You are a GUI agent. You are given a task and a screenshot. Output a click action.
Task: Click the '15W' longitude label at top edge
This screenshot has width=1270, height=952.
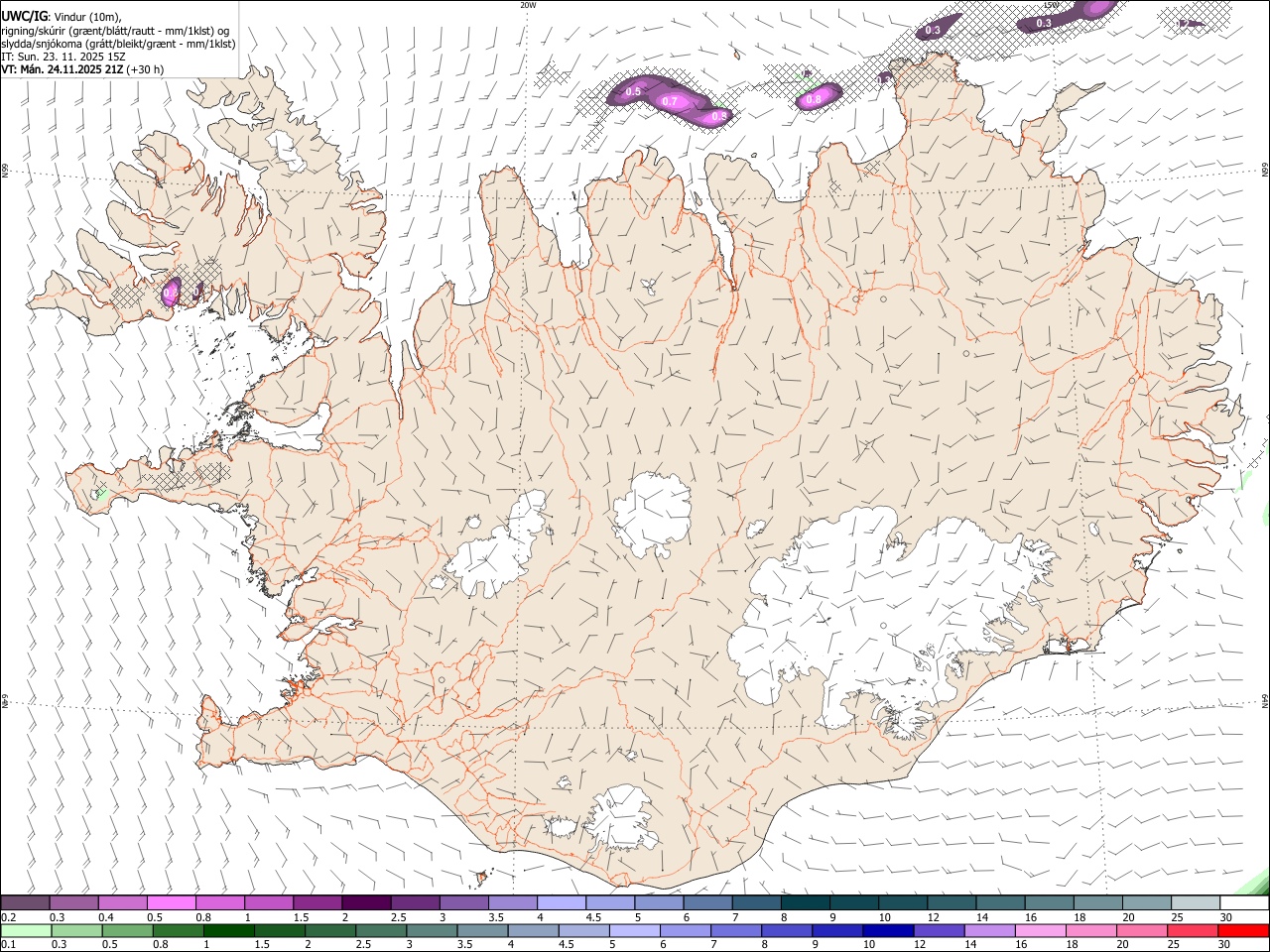[x=1052, y=5]
